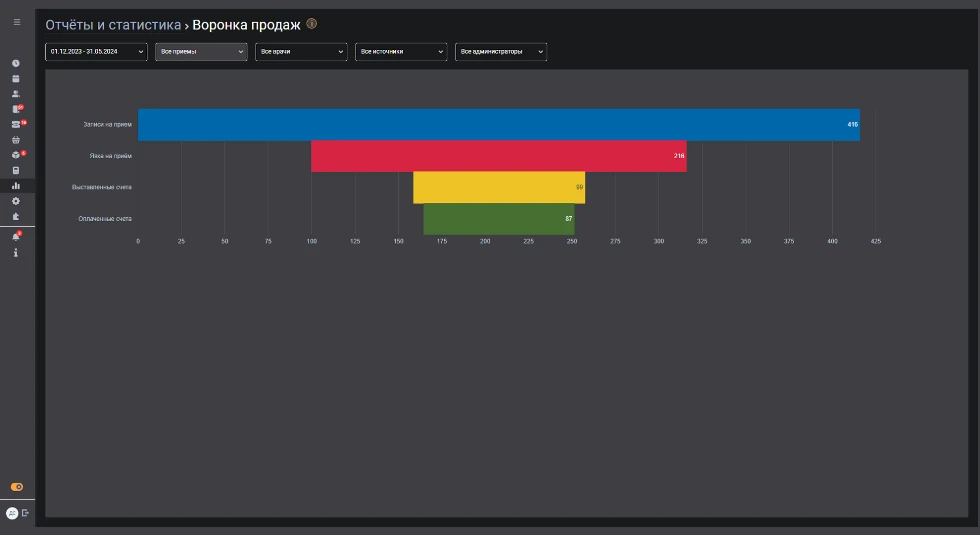980x535 pixels.
Task: Expand the Все приемы dropdown
Action: [200, 51]
